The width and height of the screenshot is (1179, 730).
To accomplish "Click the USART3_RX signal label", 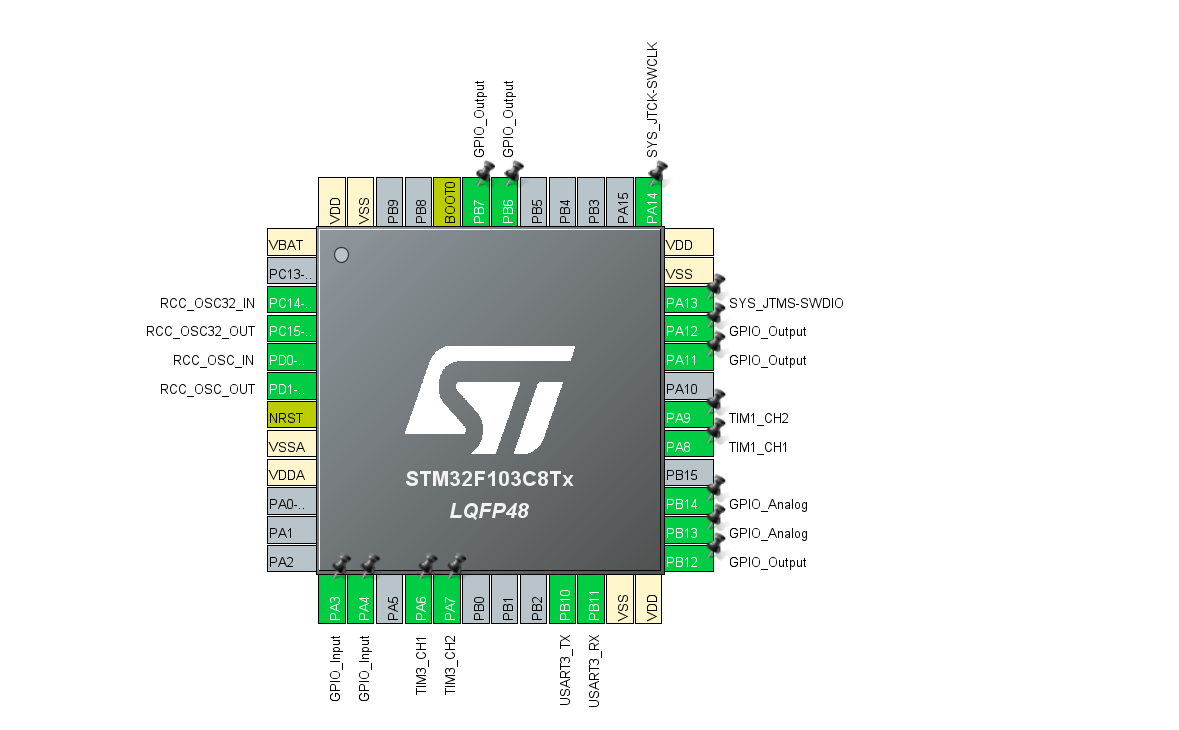I will (594, 671).
